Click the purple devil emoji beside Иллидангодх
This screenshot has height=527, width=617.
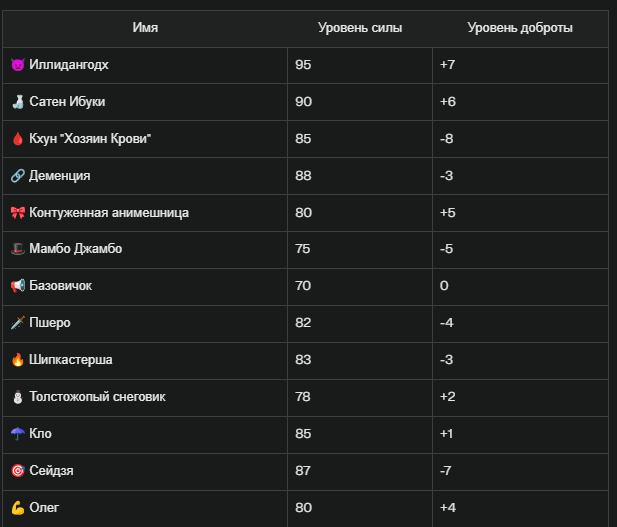[x=18, y=65]
